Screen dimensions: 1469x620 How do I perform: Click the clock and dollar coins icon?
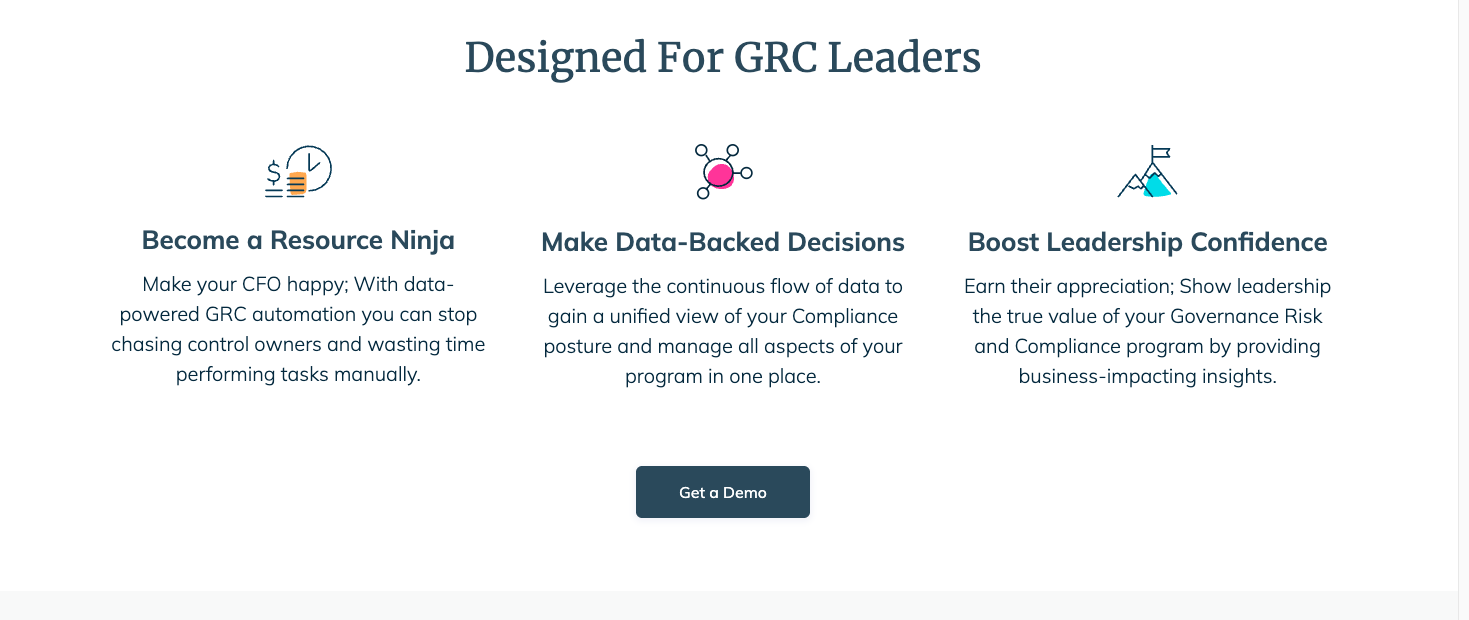tap(298, 172)
